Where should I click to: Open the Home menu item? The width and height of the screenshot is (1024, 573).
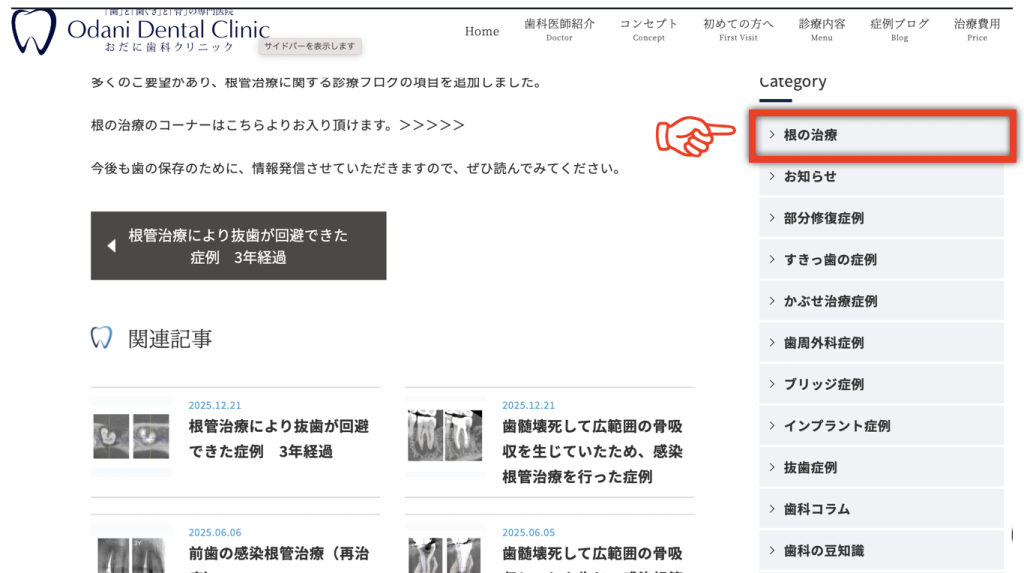point(481,31)
